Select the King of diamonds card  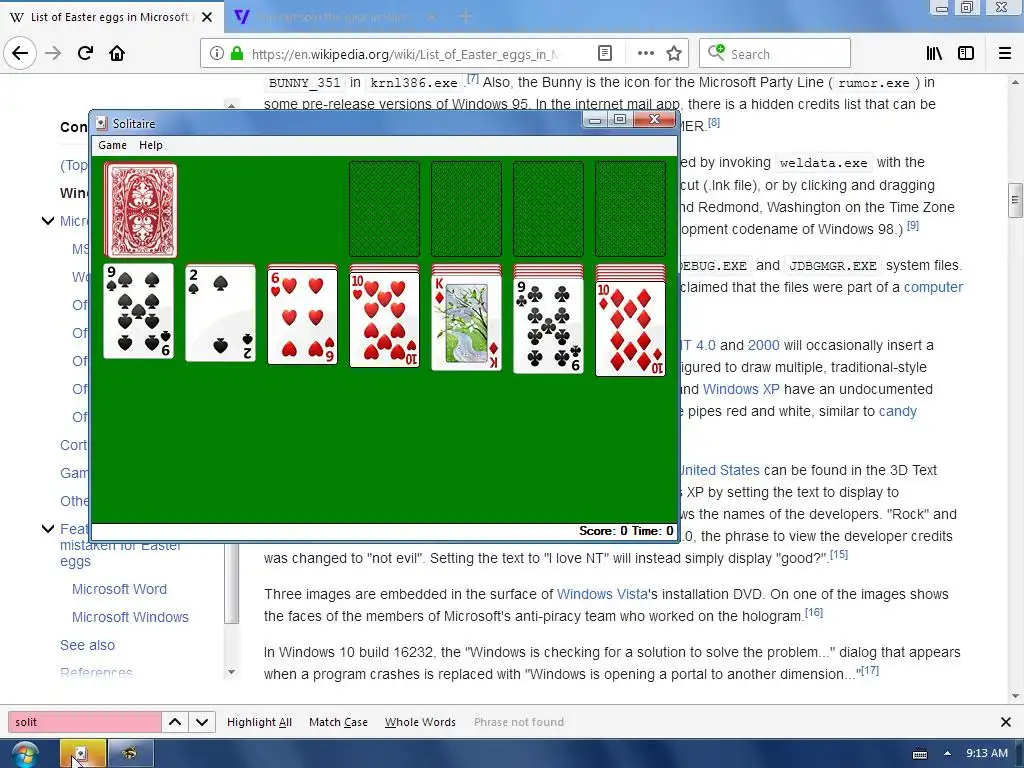coord(466,323)
